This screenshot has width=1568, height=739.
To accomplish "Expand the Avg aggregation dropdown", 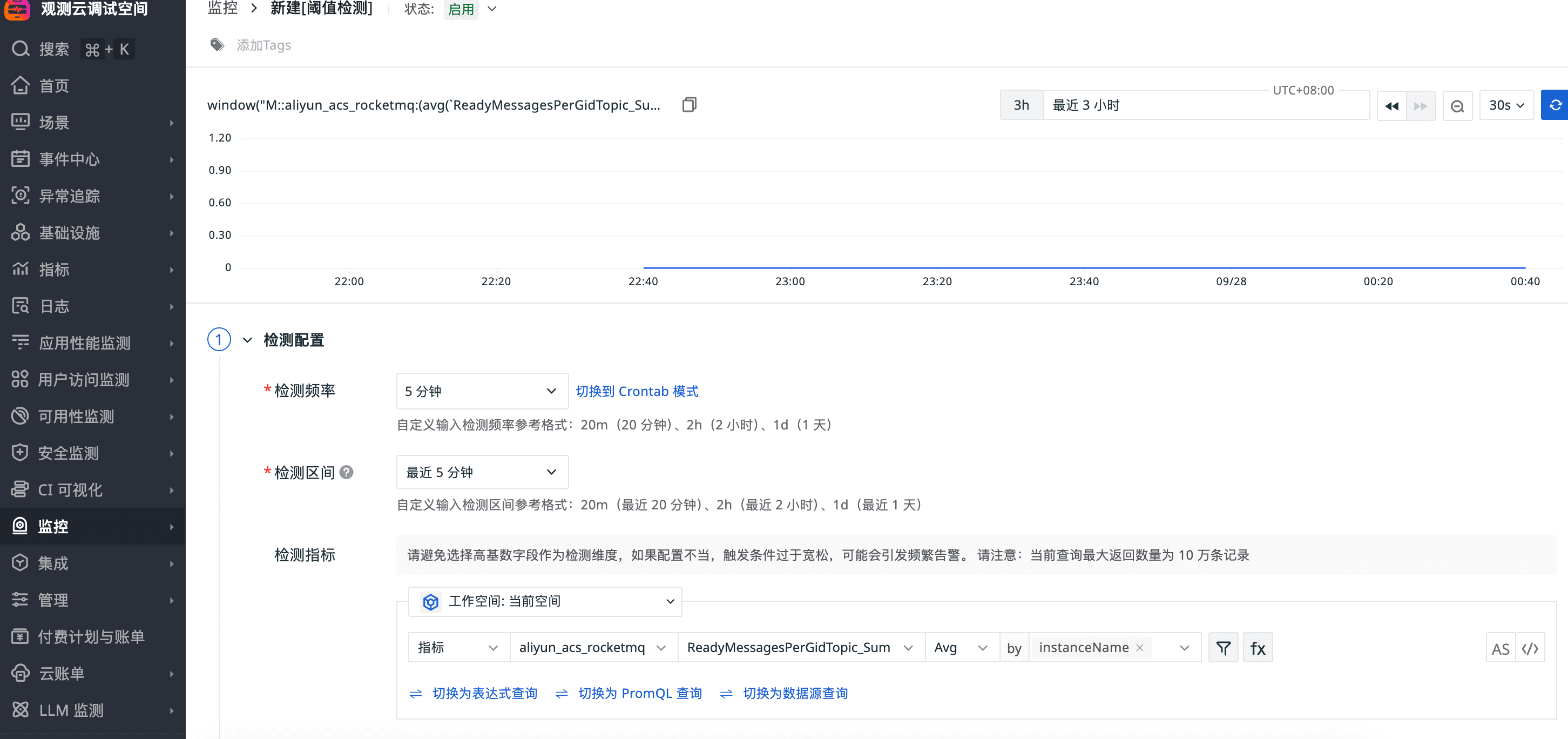I will [961, 648].
